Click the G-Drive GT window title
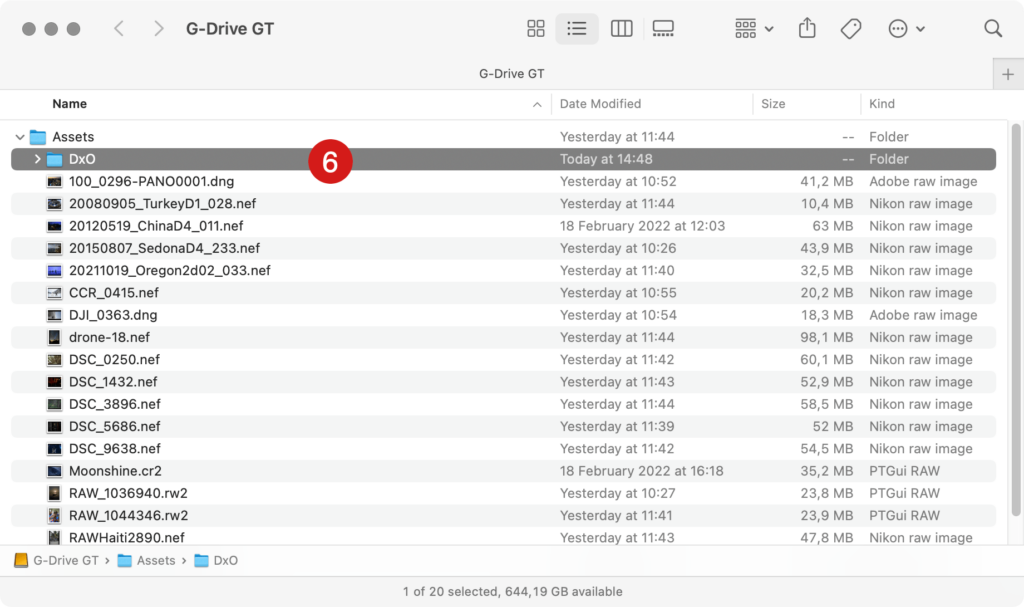Screen dimensions: 1024x607 [x=230, y=29]
